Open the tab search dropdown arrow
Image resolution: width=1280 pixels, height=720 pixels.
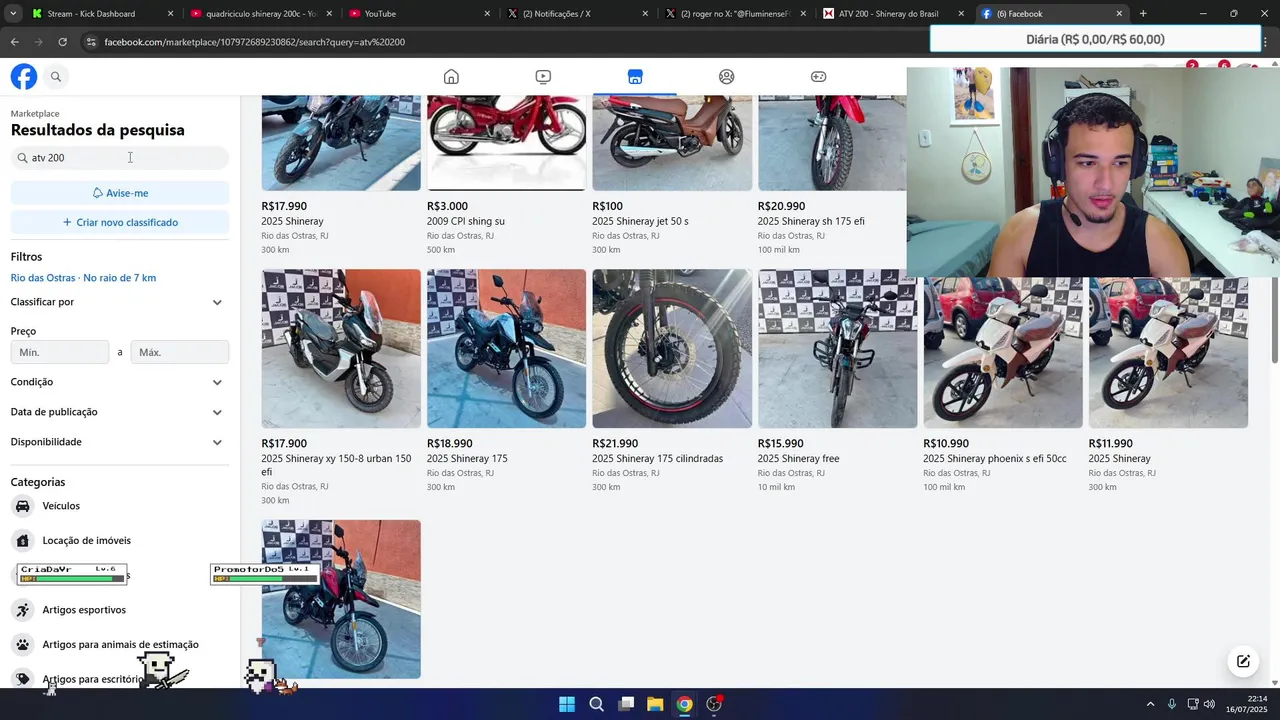13,14
